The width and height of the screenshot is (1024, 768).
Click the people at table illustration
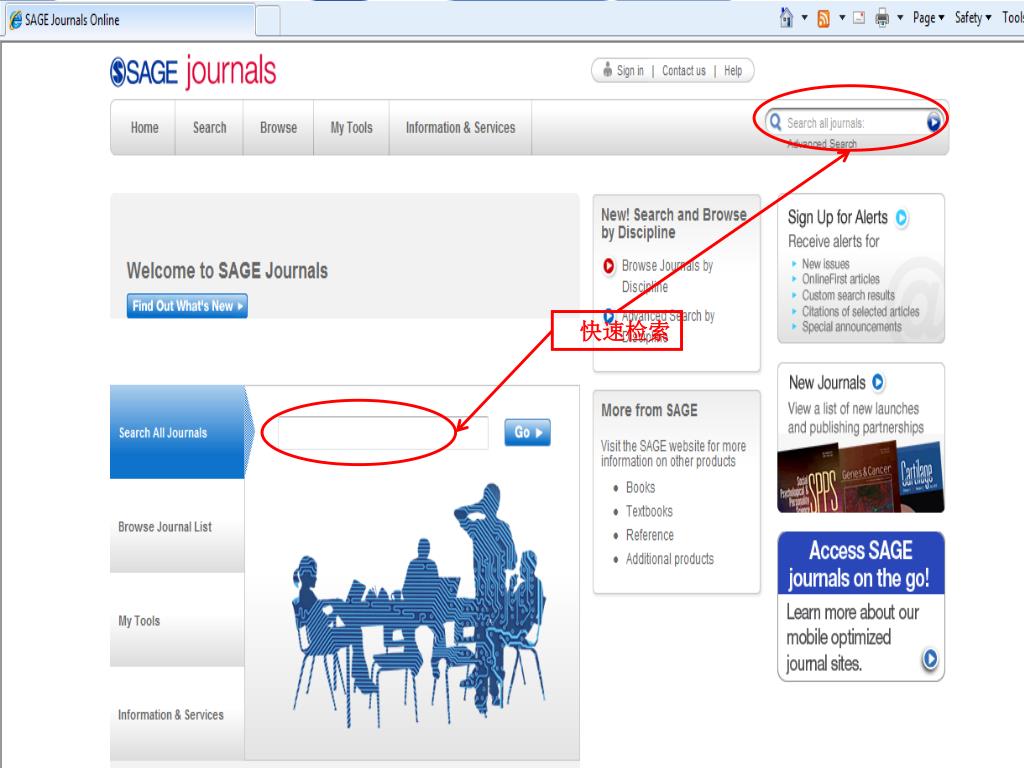[x=418, y=605]
